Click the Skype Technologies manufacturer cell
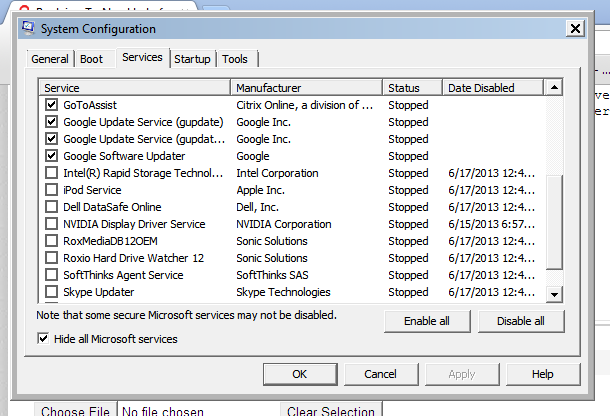Viewport: 610px width, 416px height. click(283, 292)
